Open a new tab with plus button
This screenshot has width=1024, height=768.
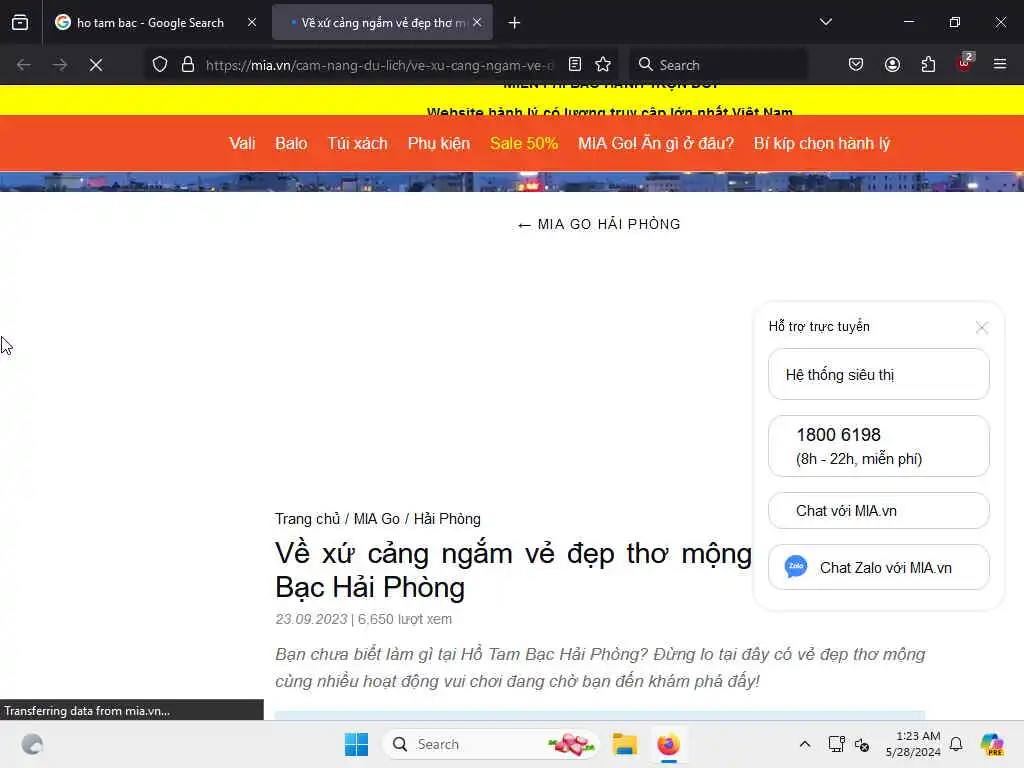515,23
